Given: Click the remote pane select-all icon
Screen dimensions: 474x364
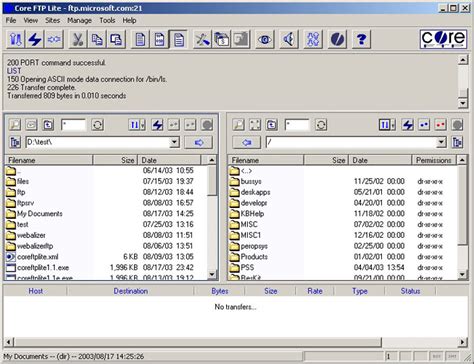Looking at the screenshot, I should tap(255, 125).
